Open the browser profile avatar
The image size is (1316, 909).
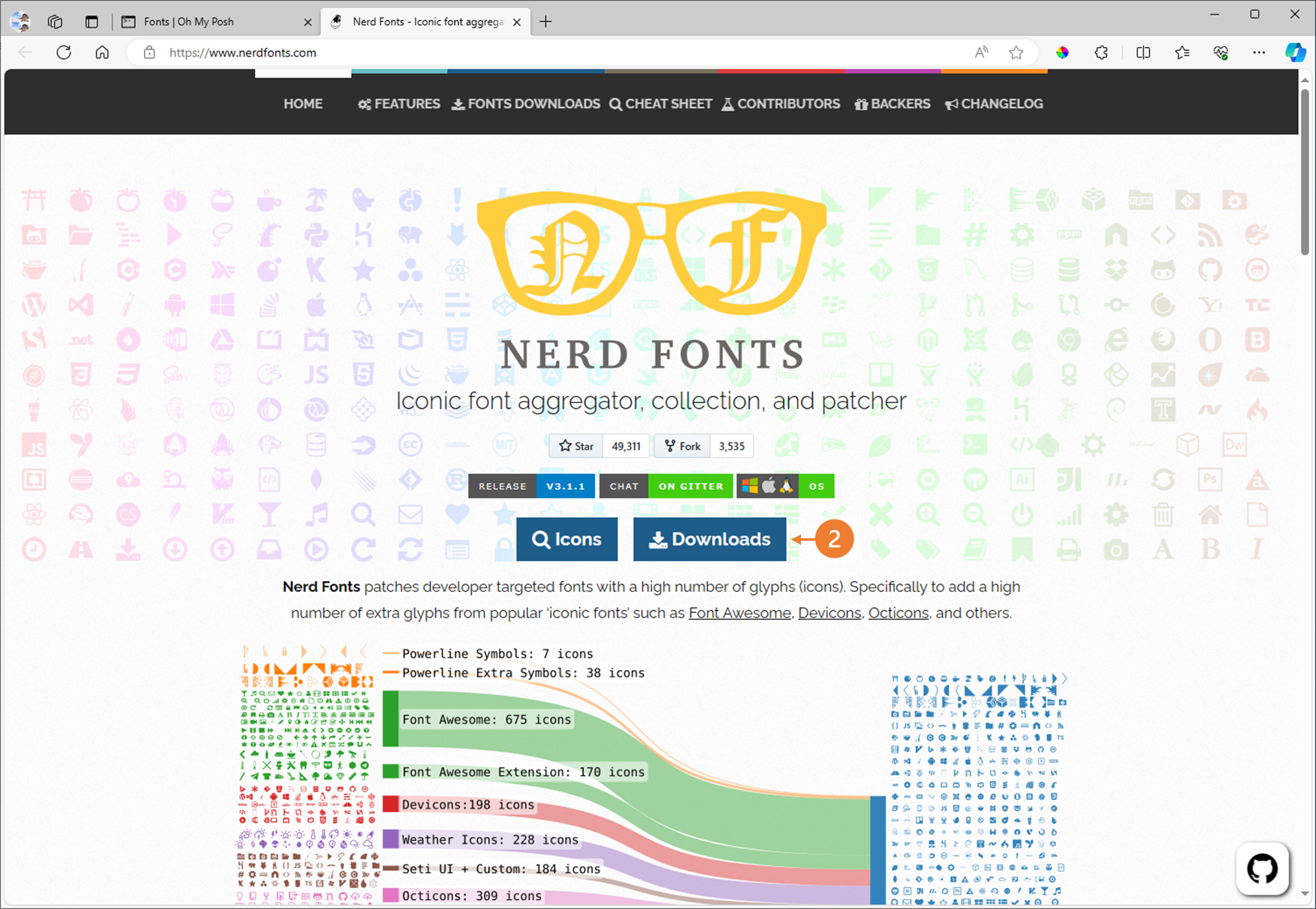point(20,22)
